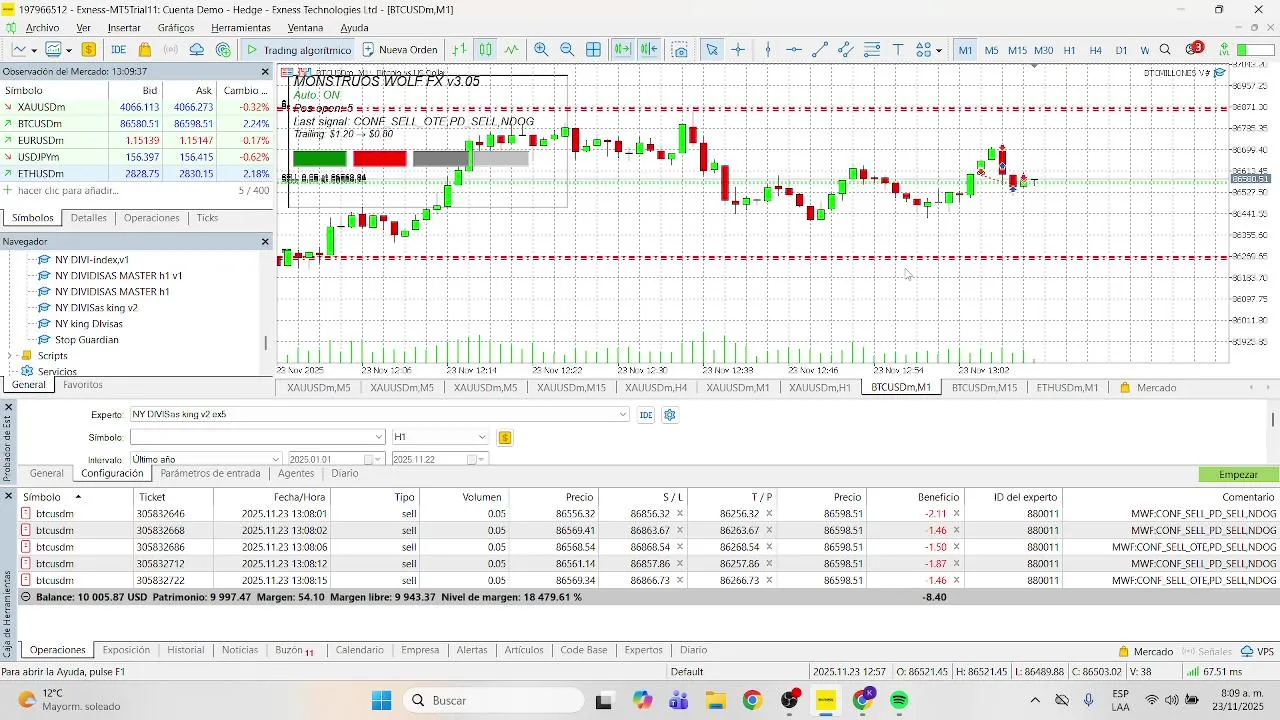Select Stop Guardian expert in Navigator

pos(86,340)
